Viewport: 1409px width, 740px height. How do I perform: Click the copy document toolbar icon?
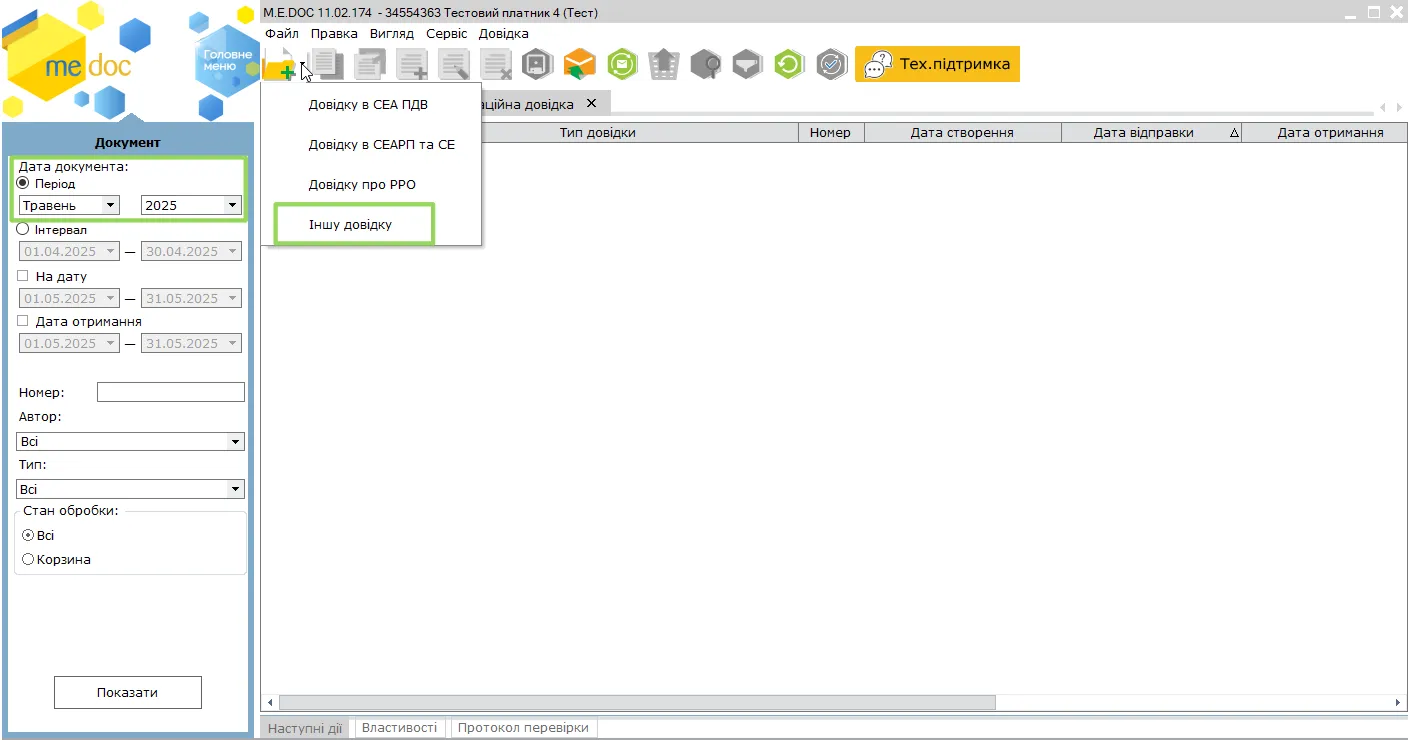tap(328, 65)
